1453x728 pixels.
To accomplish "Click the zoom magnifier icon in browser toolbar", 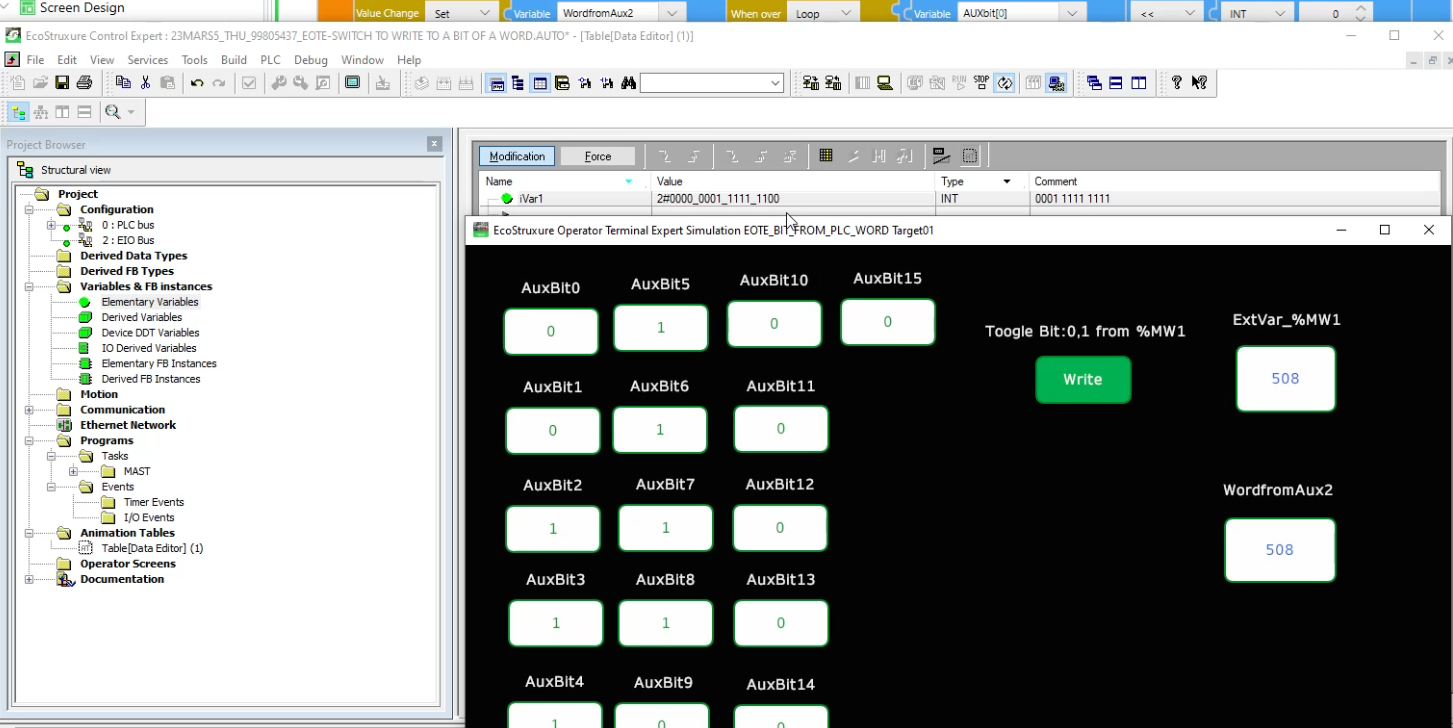I will coord(113,112).
